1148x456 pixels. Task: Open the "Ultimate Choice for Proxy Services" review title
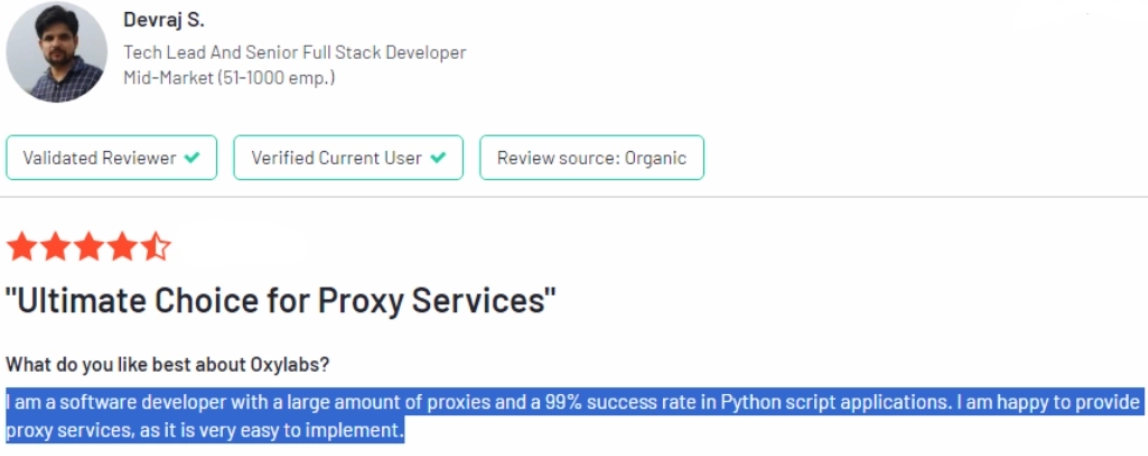click(x=280, y=301)
